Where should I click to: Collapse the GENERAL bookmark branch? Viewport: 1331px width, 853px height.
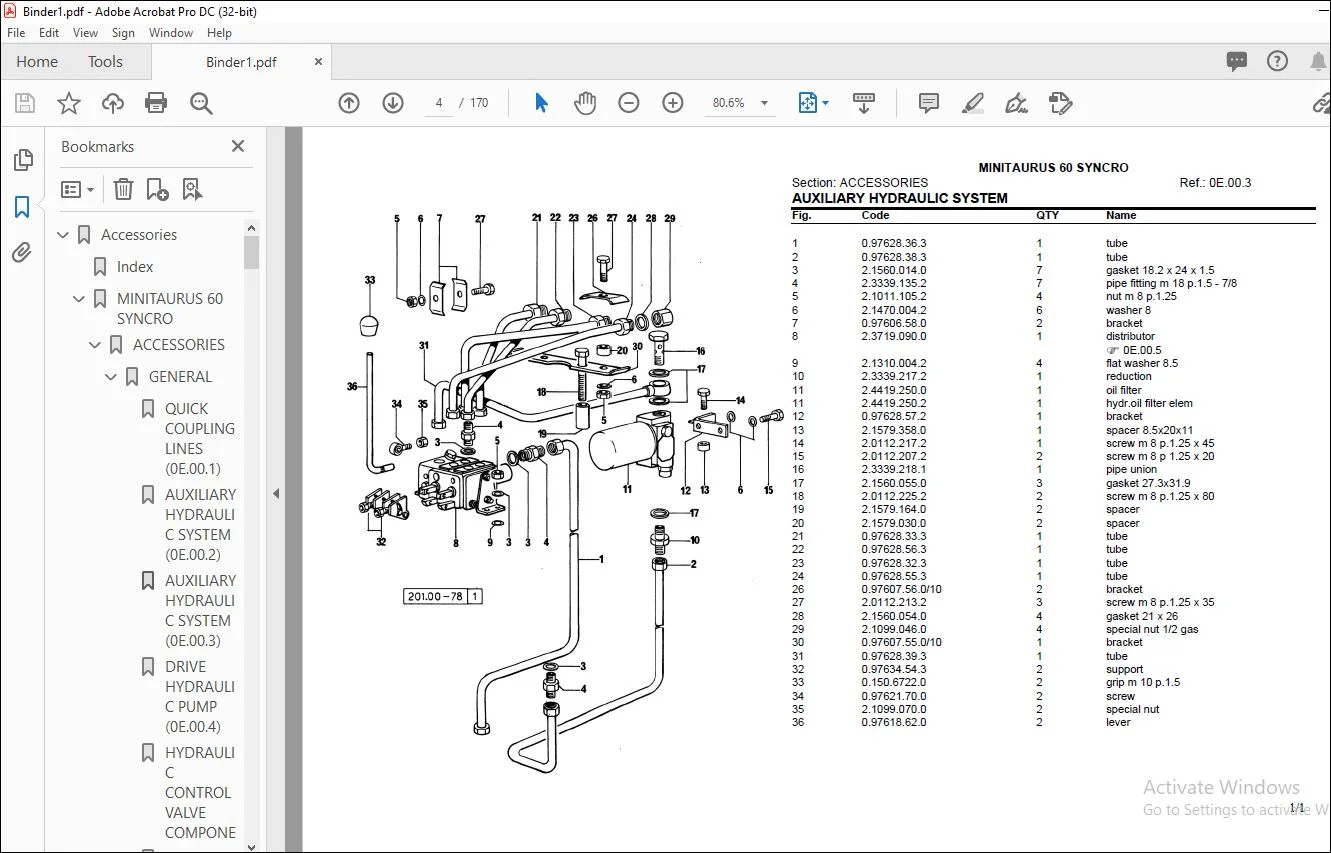[x=112, y=377]
